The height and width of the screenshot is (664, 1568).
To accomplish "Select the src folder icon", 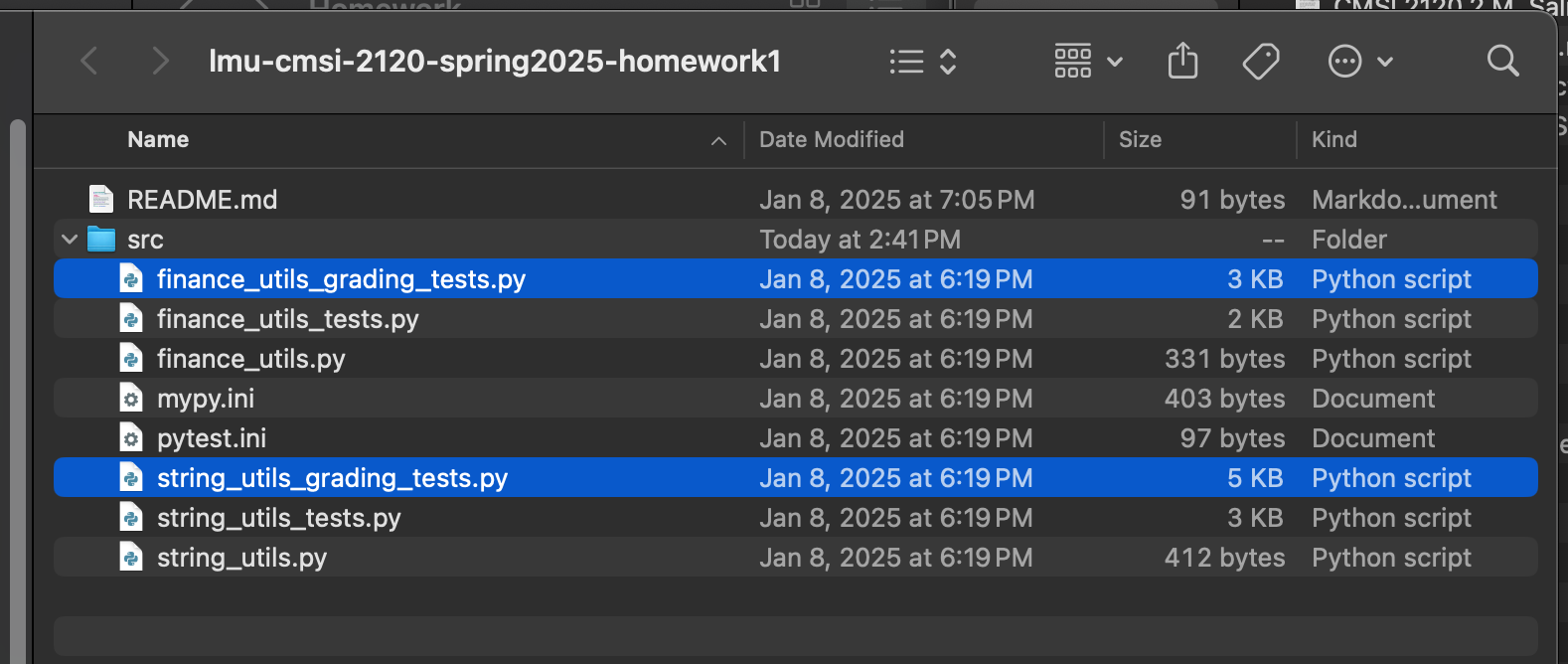I will pos(101,240).
